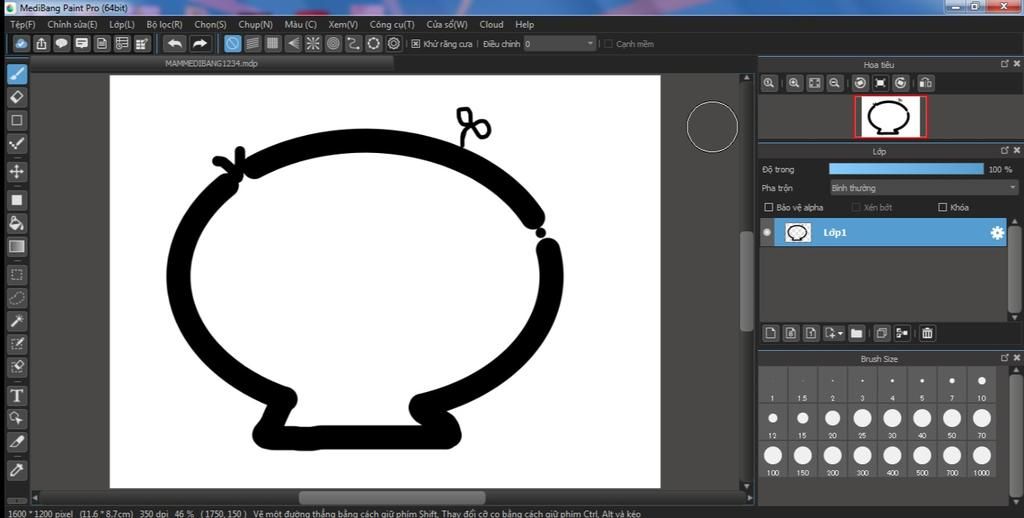Viewport: 1024px width, 518px height.
Task: Click zoom out in the navigator panel
Action: 834,83
